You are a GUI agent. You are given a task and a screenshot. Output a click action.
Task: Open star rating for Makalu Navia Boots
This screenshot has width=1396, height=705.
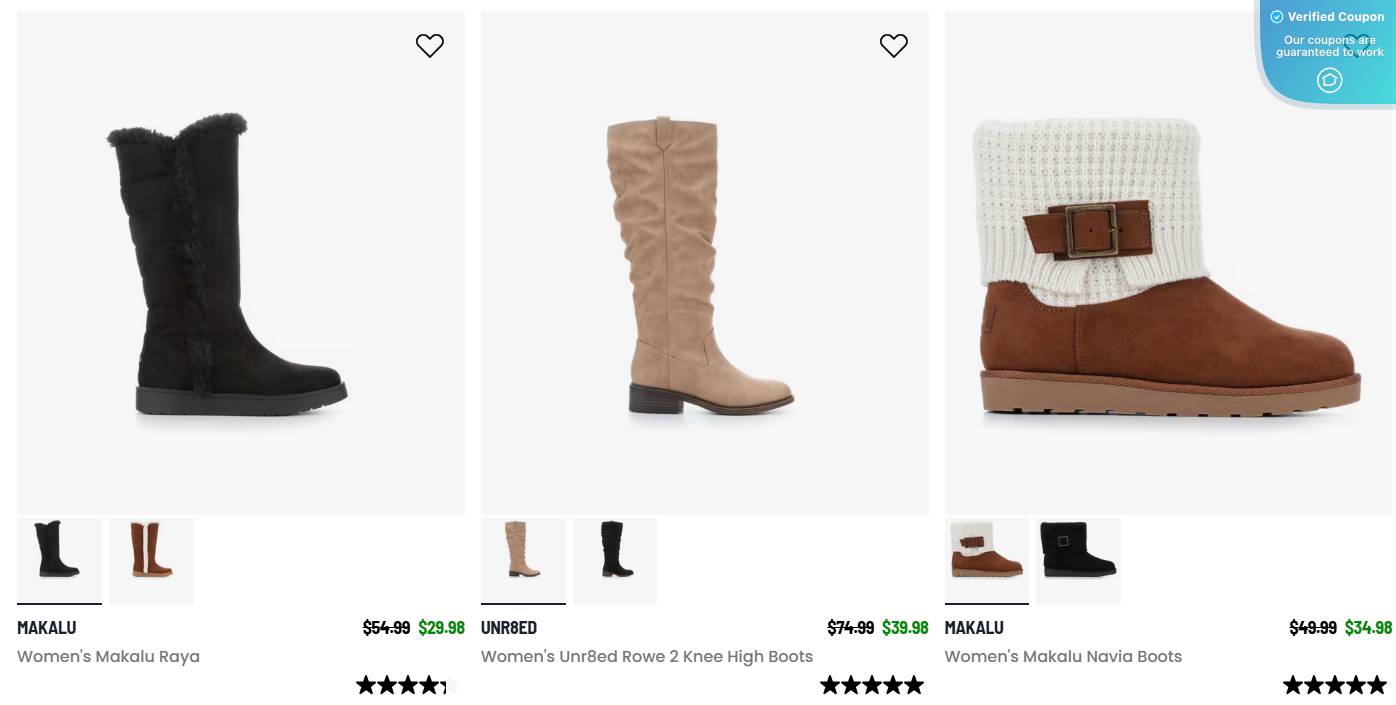pyautogui.click(x=1336, y=685)
